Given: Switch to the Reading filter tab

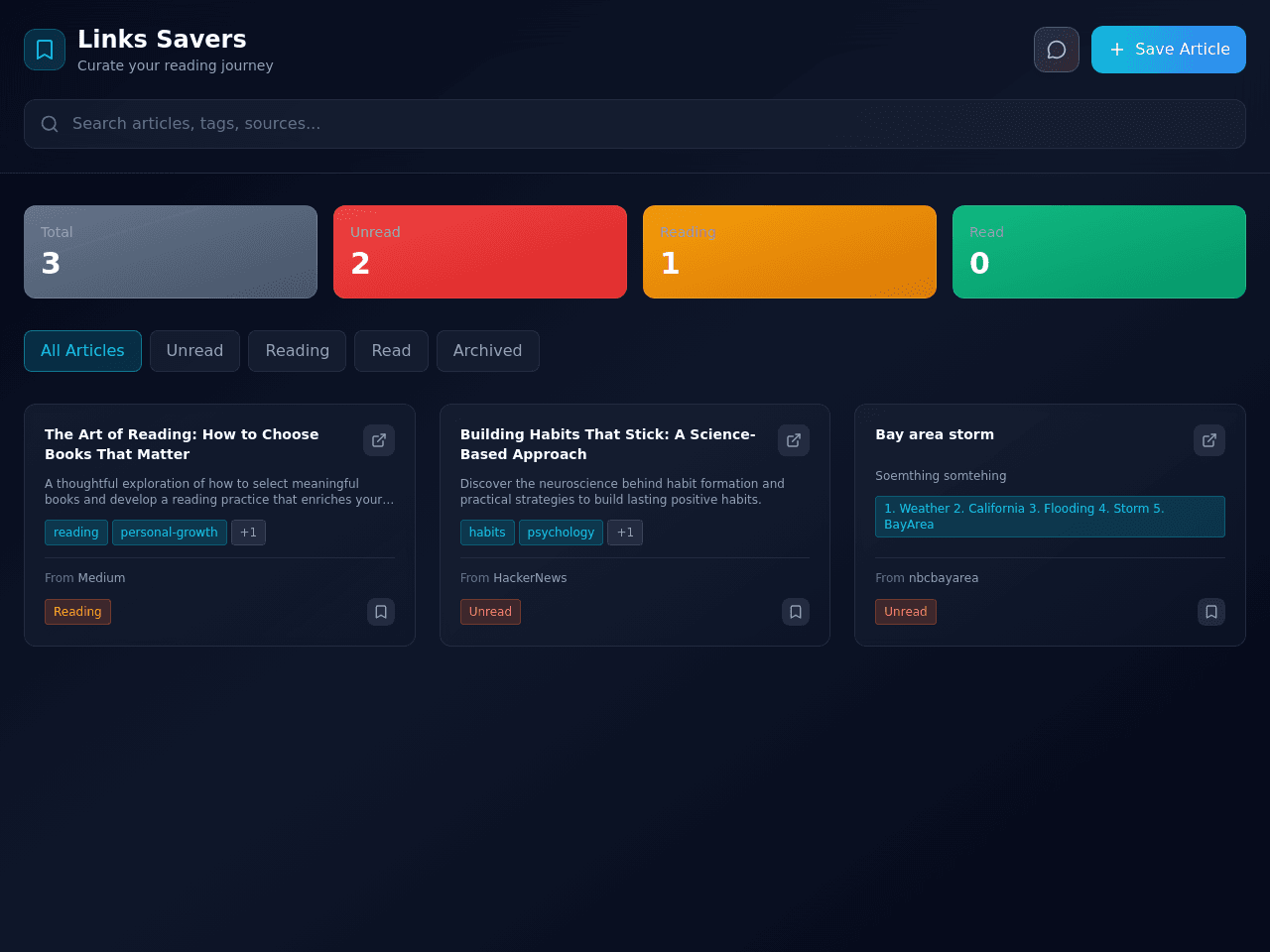Looking at the screenshot, I should (297, 351).
